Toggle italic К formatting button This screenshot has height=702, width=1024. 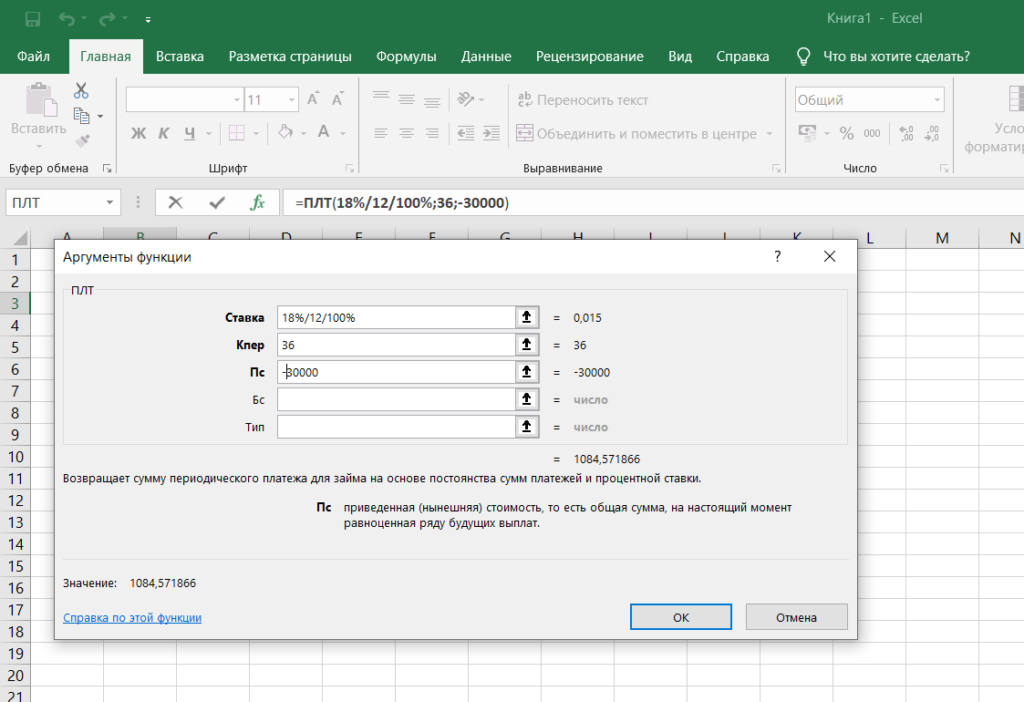coord(164,133)
